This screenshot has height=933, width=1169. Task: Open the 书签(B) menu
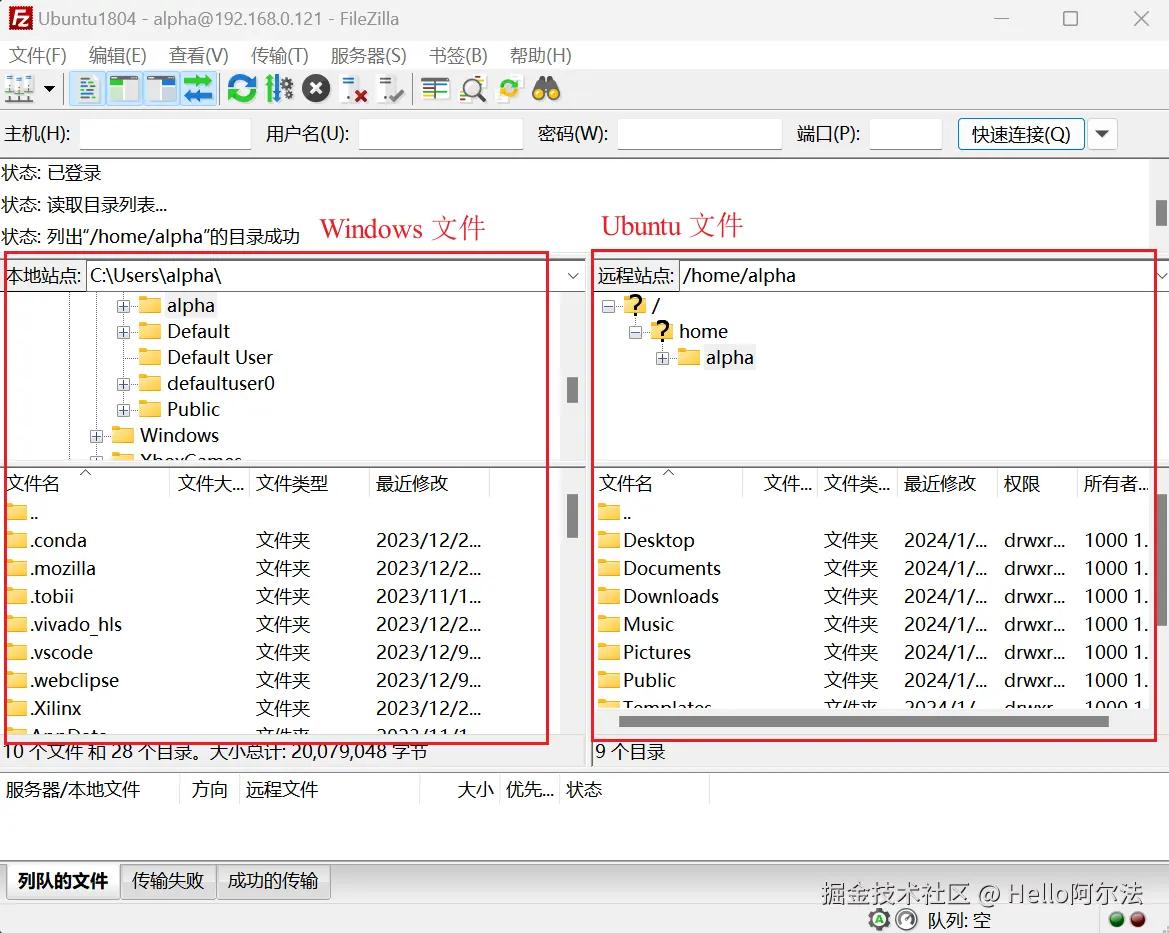pos(458,56)
